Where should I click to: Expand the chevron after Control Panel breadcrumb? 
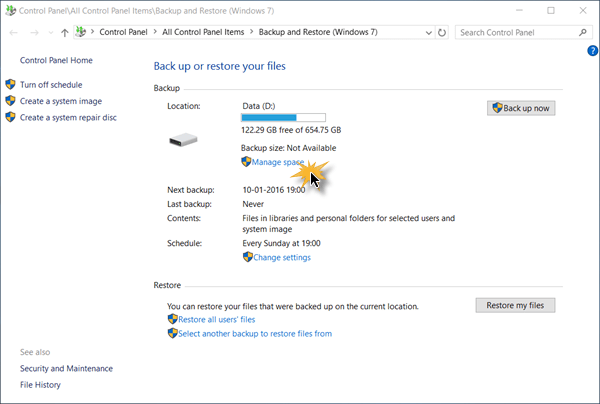tap(154, 33)
